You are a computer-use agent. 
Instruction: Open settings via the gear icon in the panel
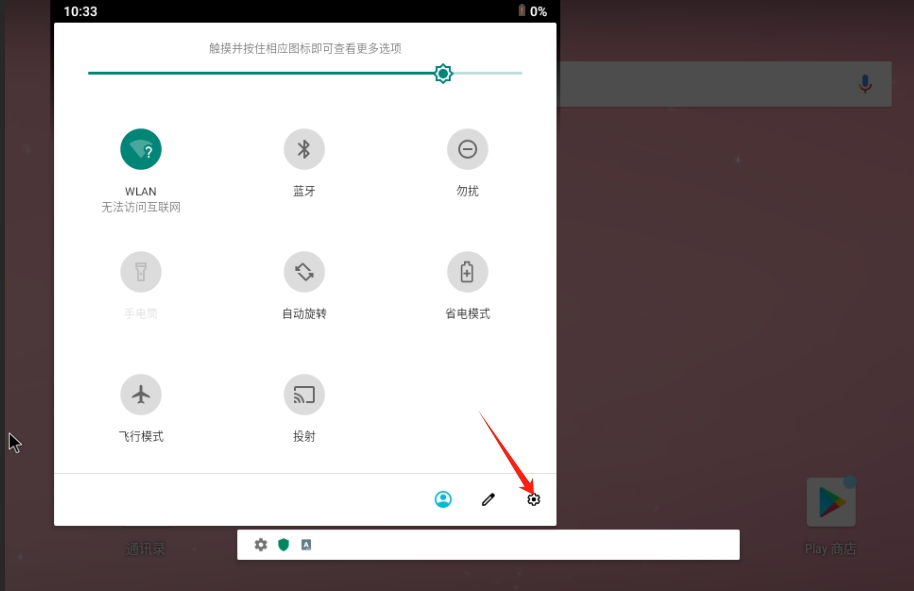click(x=533, y=499)
